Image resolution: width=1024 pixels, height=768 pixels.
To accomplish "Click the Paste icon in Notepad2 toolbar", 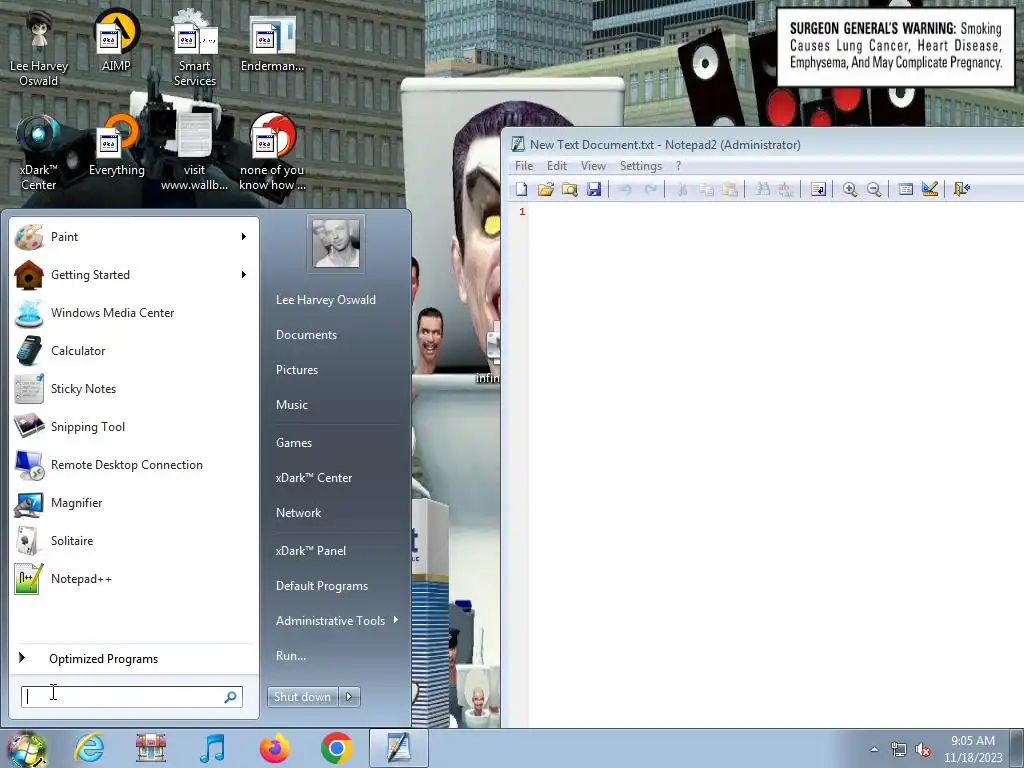I will coord(730,189).
